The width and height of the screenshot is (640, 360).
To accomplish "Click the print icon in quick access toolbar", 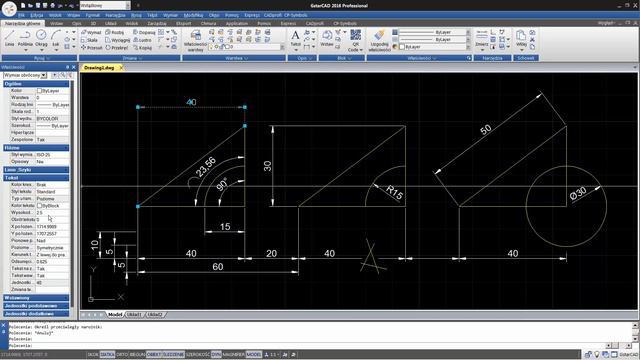I will 52,5.
